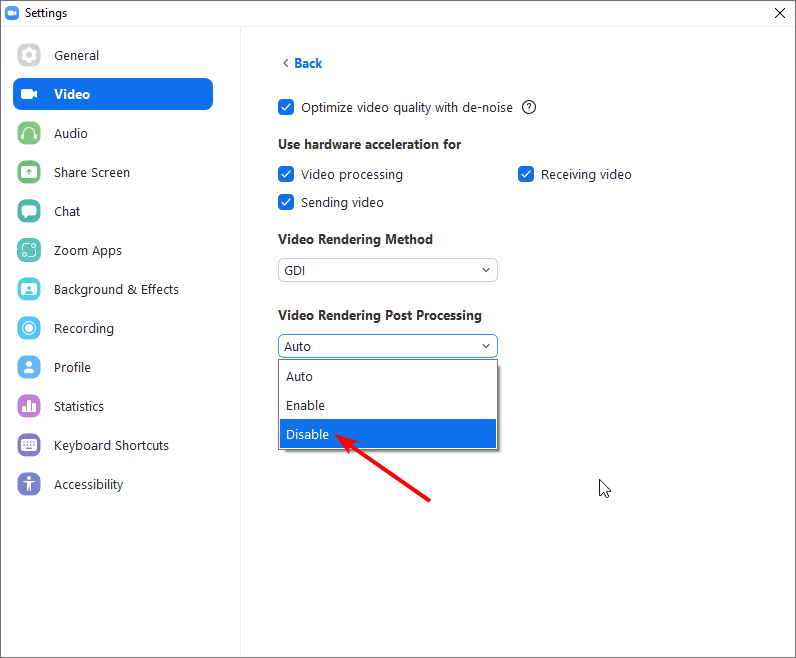The width and height of the screenshot is (796, 658).
Task: Open Video Rendering Method GDI dropdown
Action: (x=388, y=270)
